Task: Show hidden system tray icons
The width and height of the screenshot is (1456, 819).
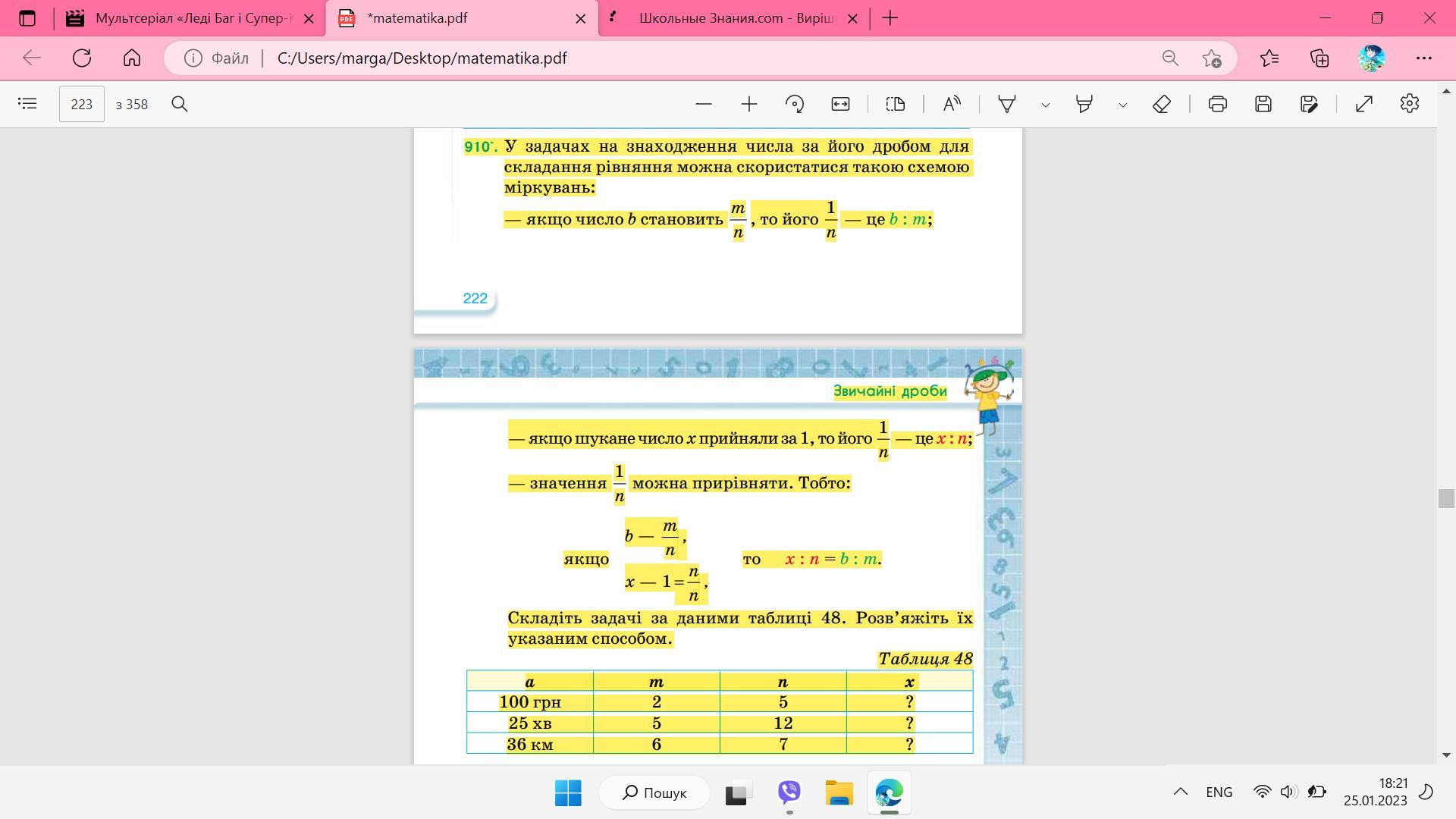Action: (1181, 792)
